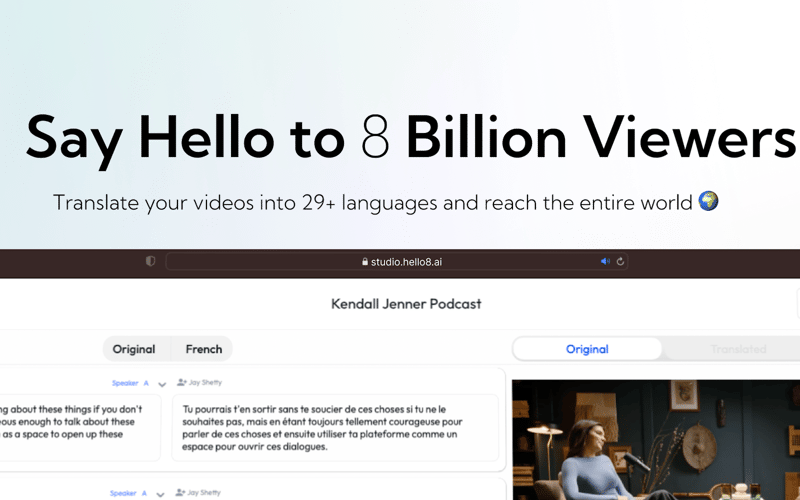
Task: Expand the Speaker A chevron above the 'Tu pourrais' segment
Action: (162, 384)
